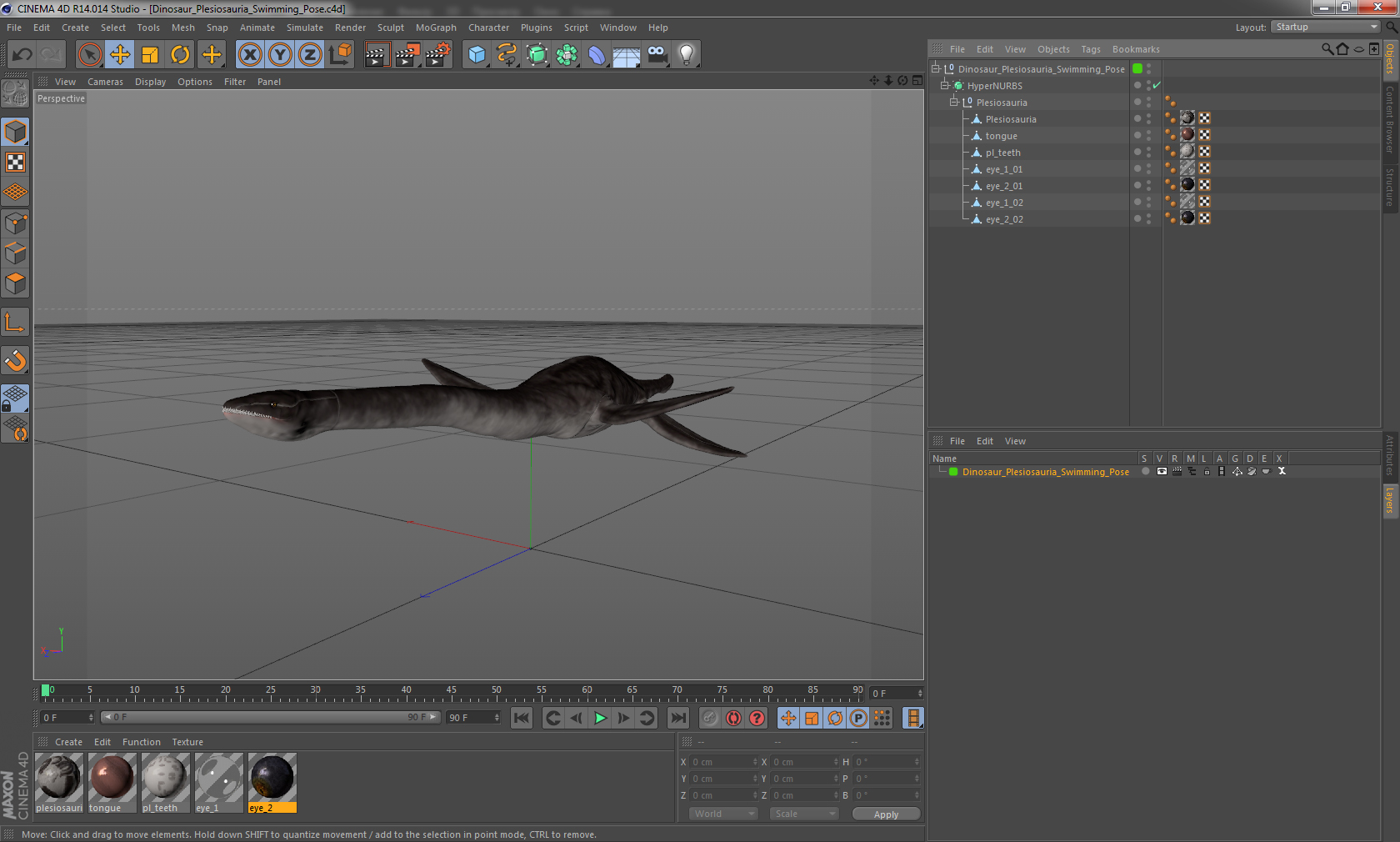Toggle X axis lock
This screenshot has width=1400, height=842.
[249, 55]
